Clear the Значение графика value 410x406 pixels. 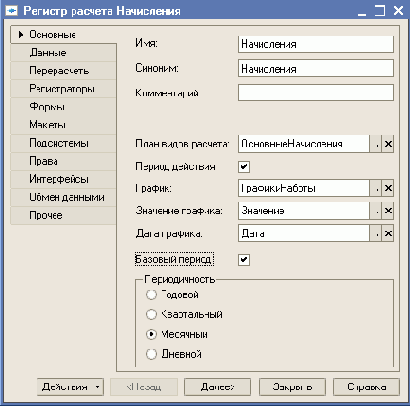[x=388, y=211]
